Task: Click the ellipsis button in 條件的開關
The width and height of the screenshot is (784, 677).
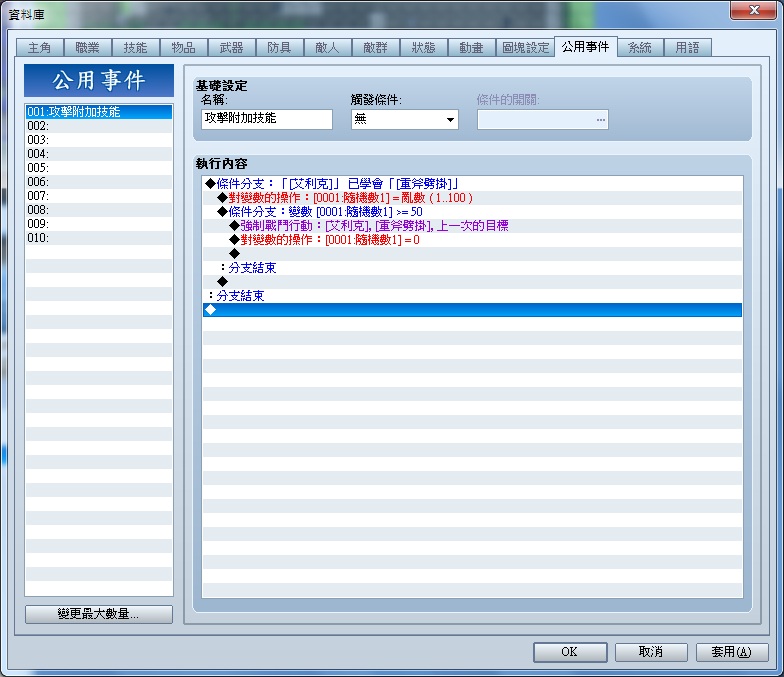Action: (600, 120)
